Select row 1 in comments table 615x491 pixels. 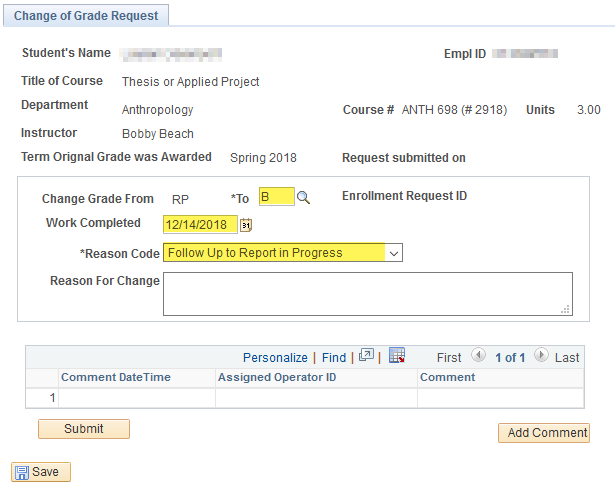pyautogui.click(x=305, y=398)
